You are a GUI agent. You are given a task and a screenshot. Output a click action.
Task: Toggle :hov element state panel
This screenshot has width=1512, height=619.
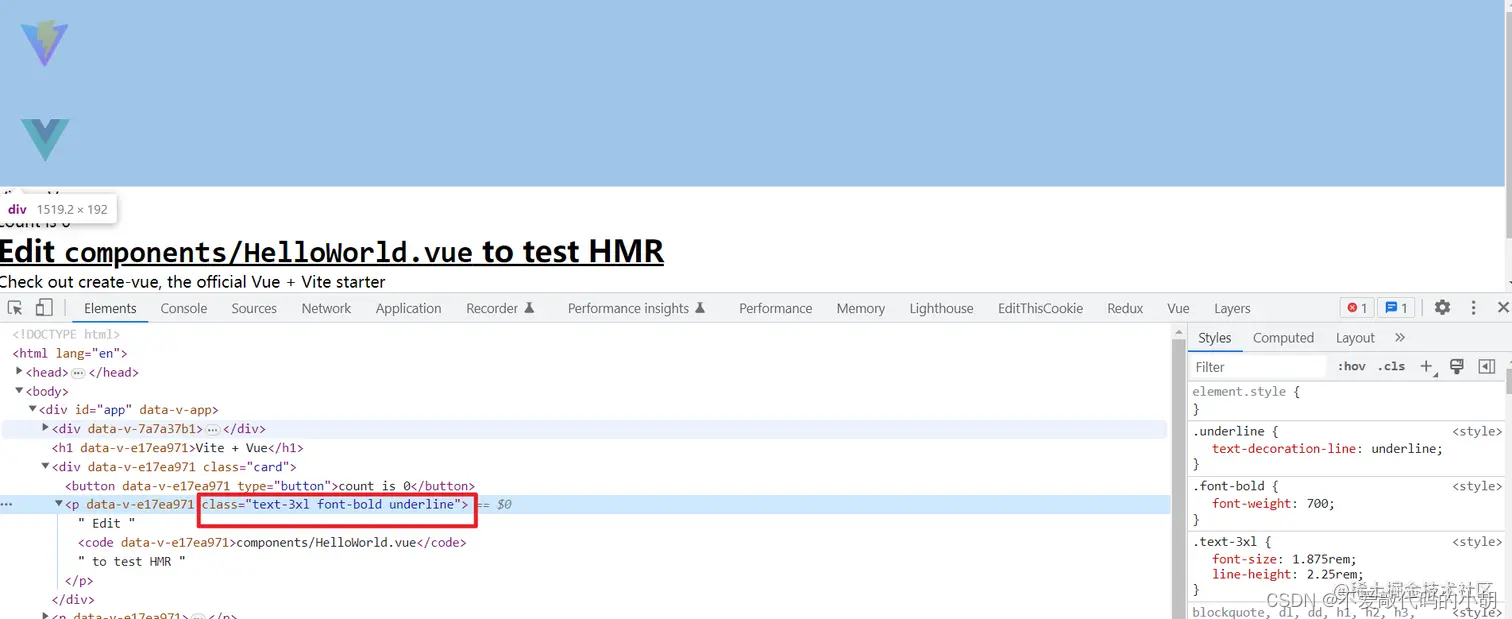tap(1351, 367)
